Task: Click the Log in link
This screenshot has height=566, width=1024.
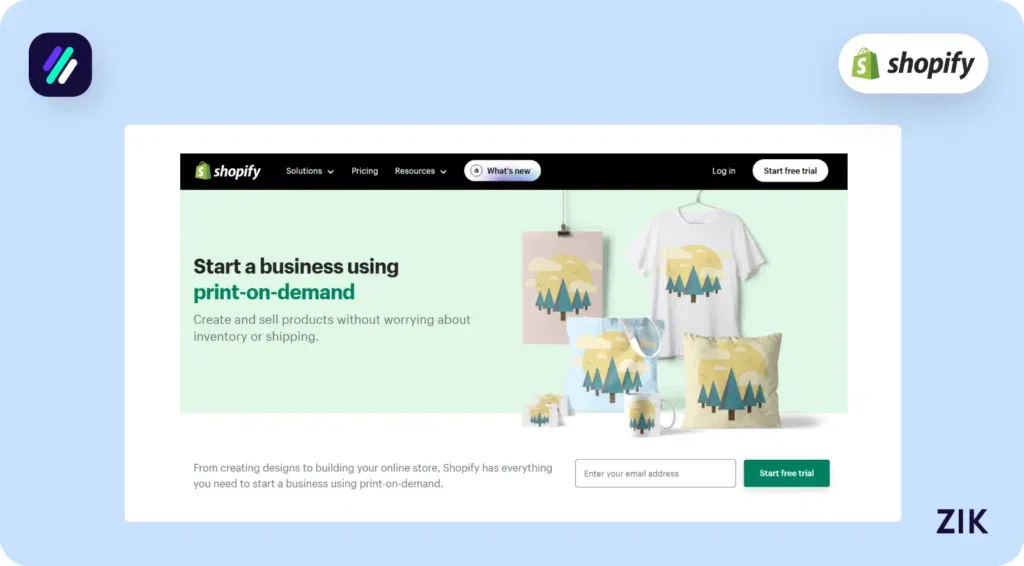Action: [x=724, y=171]
